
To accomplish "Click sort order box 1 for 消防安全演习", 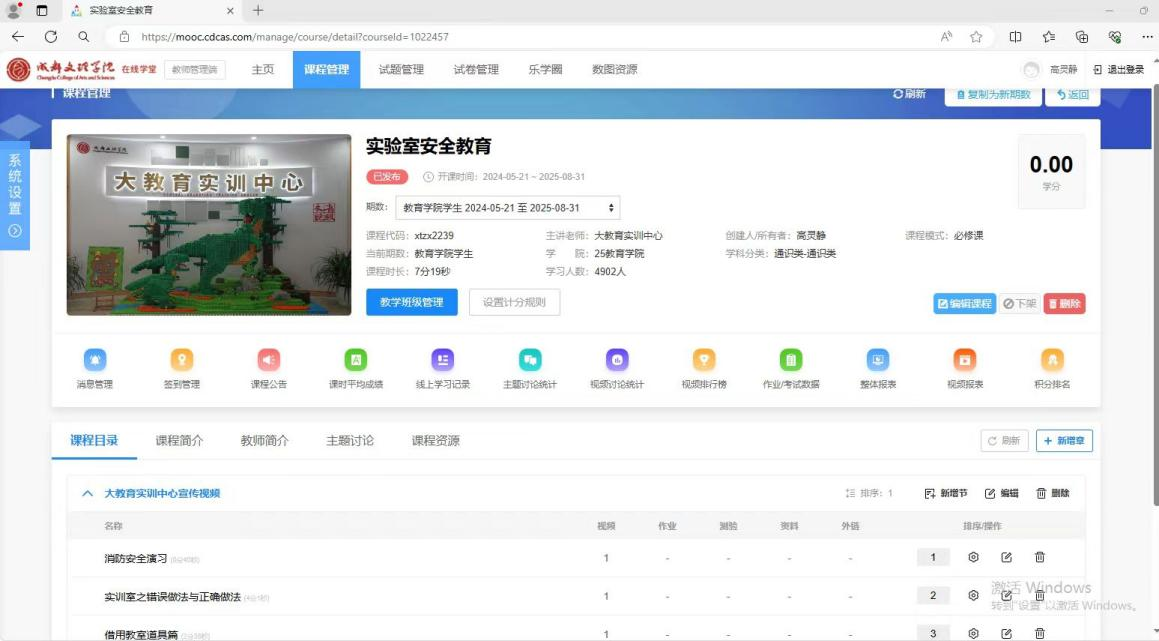I will [x=933, y=557].
